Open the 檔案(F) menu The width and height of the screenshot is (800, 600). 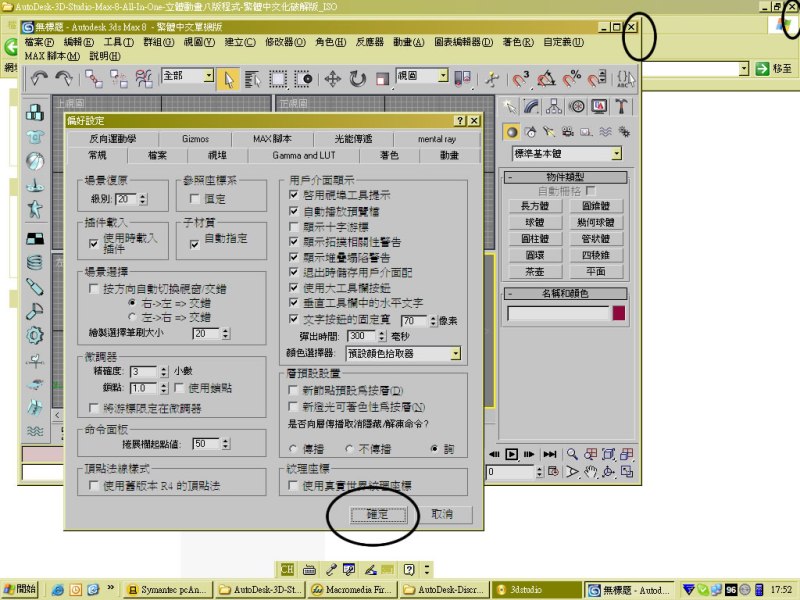tap(39, 42)
